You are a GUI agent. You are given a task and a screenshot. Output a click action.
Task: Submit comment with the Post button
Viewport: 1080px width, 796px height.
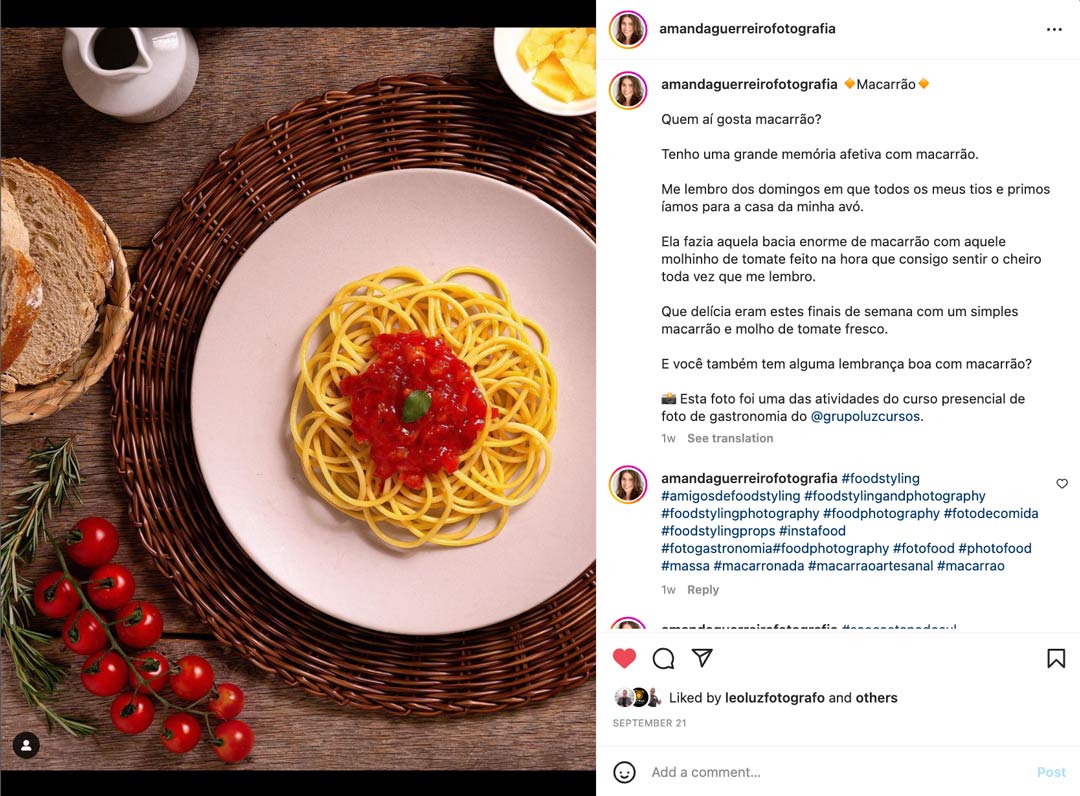[x=1051, y=772]
